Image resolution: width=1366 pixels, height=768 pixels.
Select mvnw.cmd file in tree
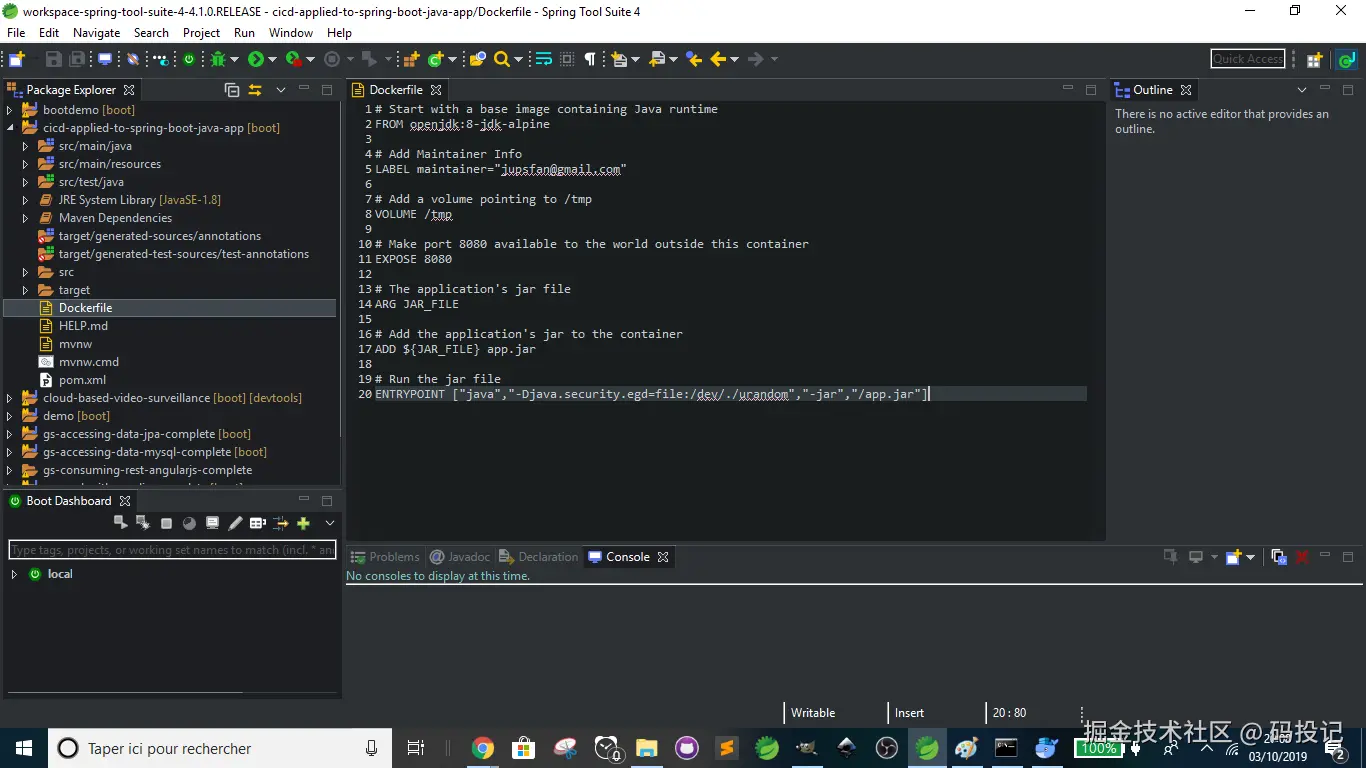coord(89,362)
